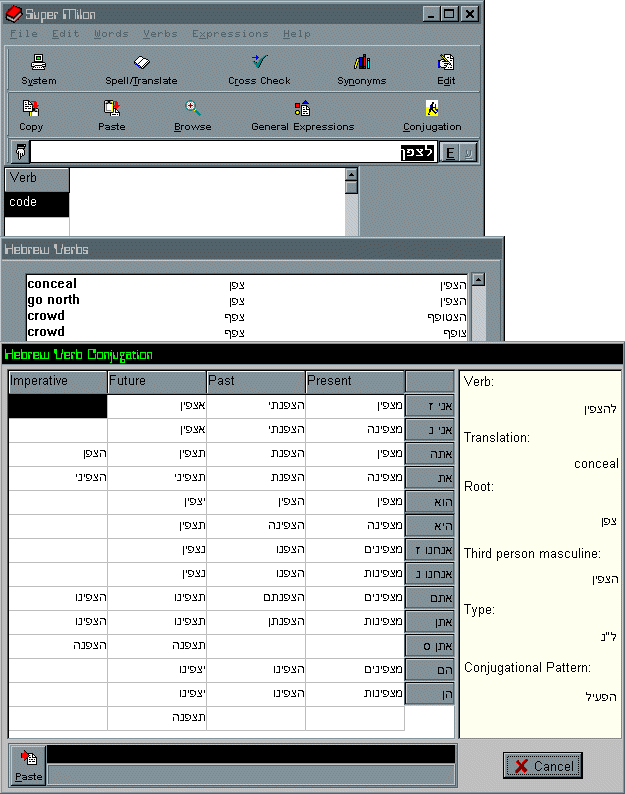Close the Super Milon window

(x=470, y=14)
